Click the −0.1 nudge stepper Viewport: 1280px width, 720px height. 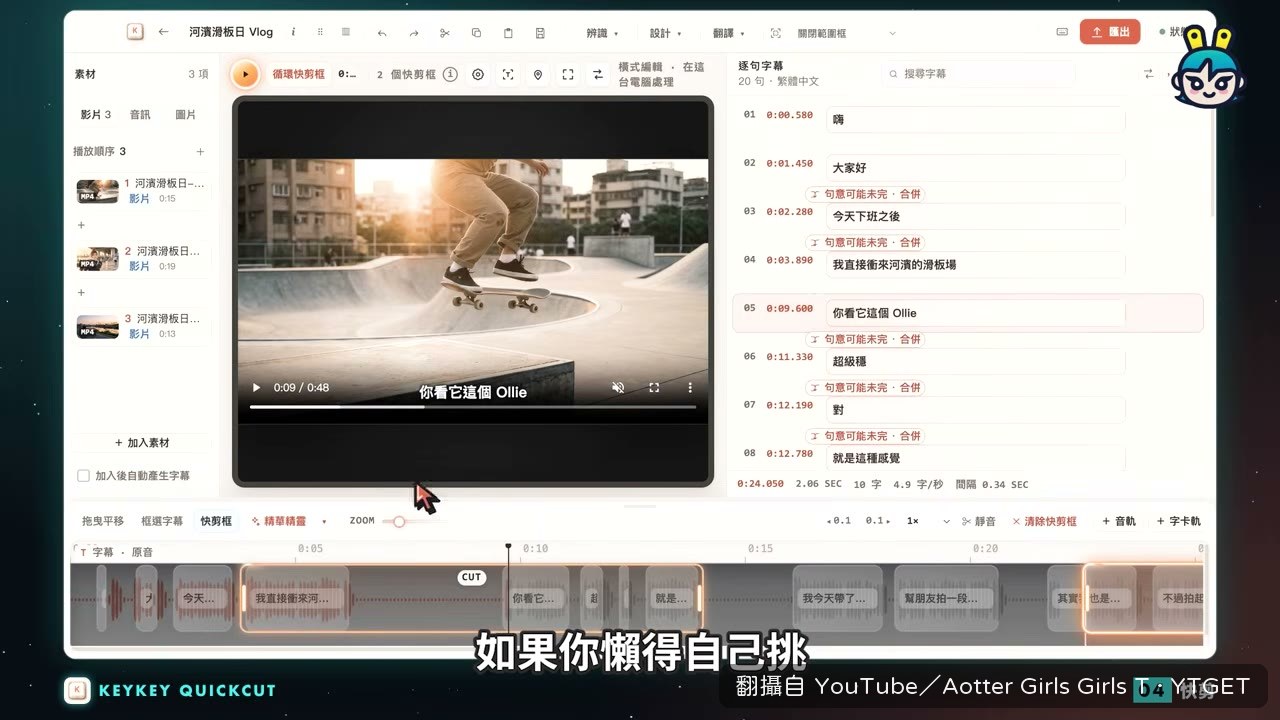click(x=839, y=521)
